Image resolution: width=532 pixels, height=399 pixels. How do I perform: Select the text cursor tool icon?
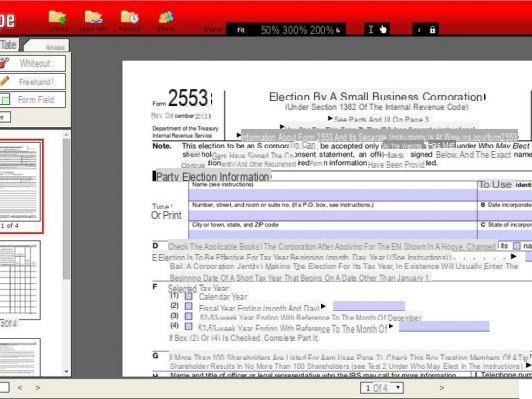pos(371,30)
